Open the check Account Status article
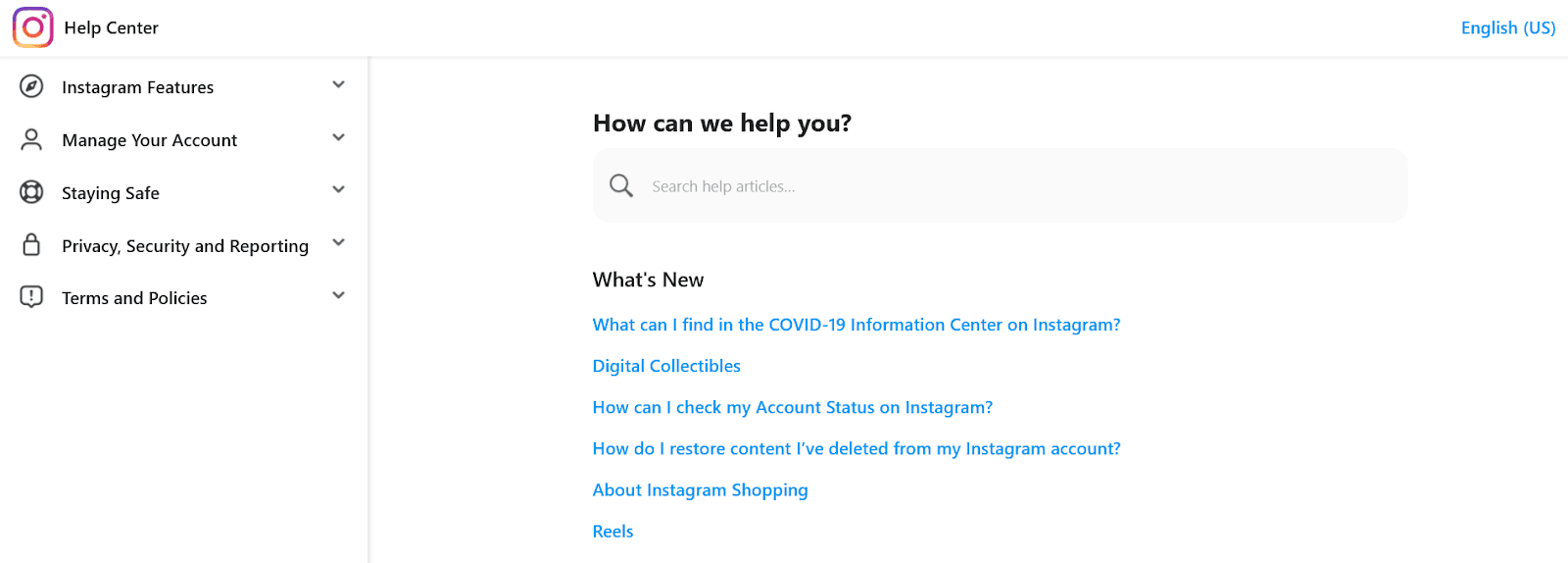Image resolution: width=1568 pixels, height=563 pixels. (792, 407)
